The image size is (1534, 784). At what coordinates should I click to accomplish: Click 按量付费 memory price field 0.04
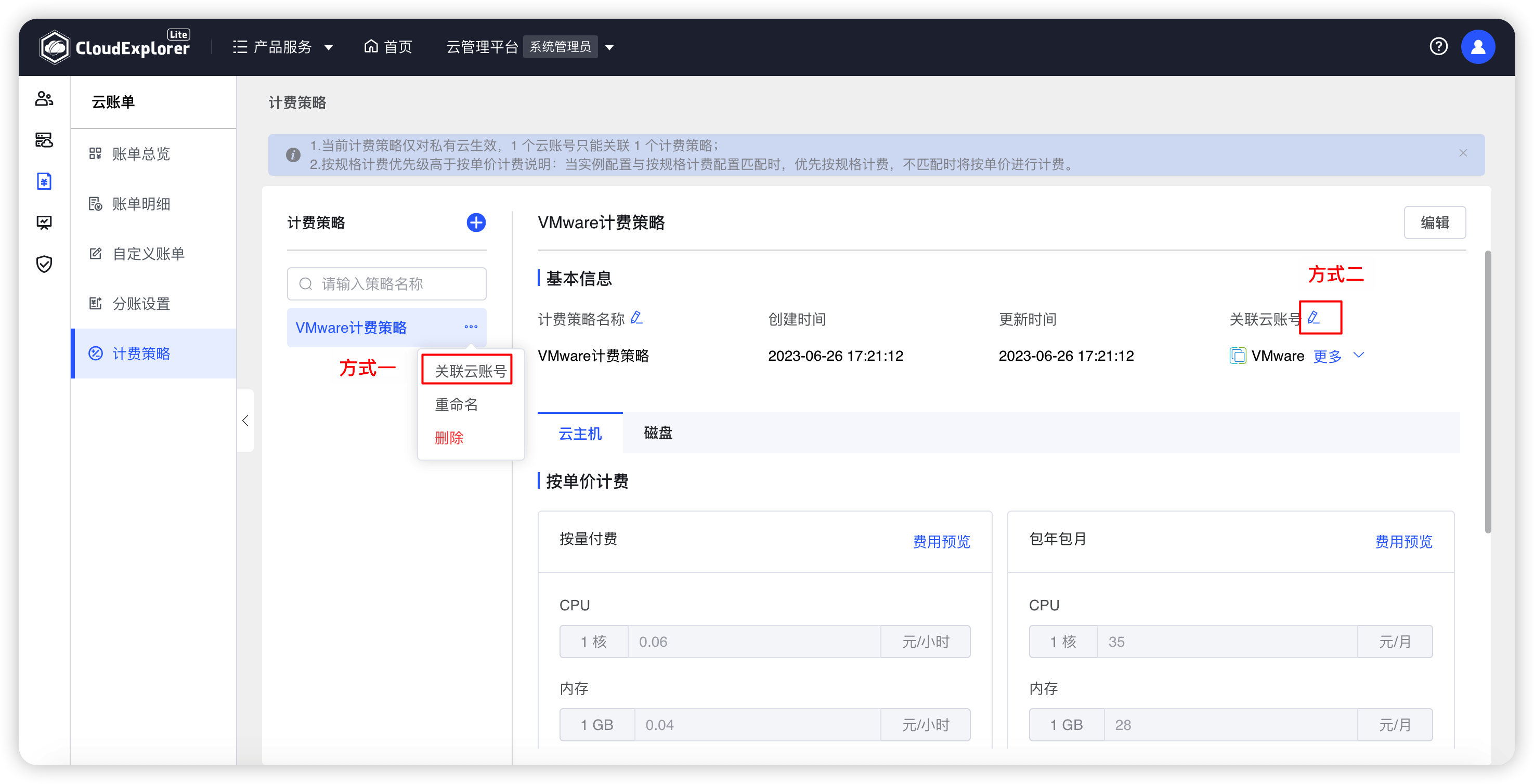[x=758, y=724]
